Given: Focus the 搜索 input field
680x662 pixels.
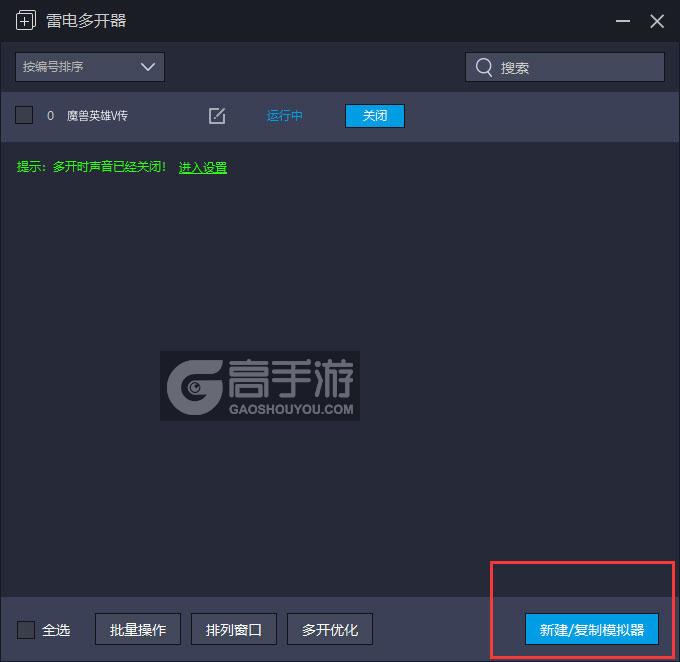Looking at the screenshot, I should [565, 67].
